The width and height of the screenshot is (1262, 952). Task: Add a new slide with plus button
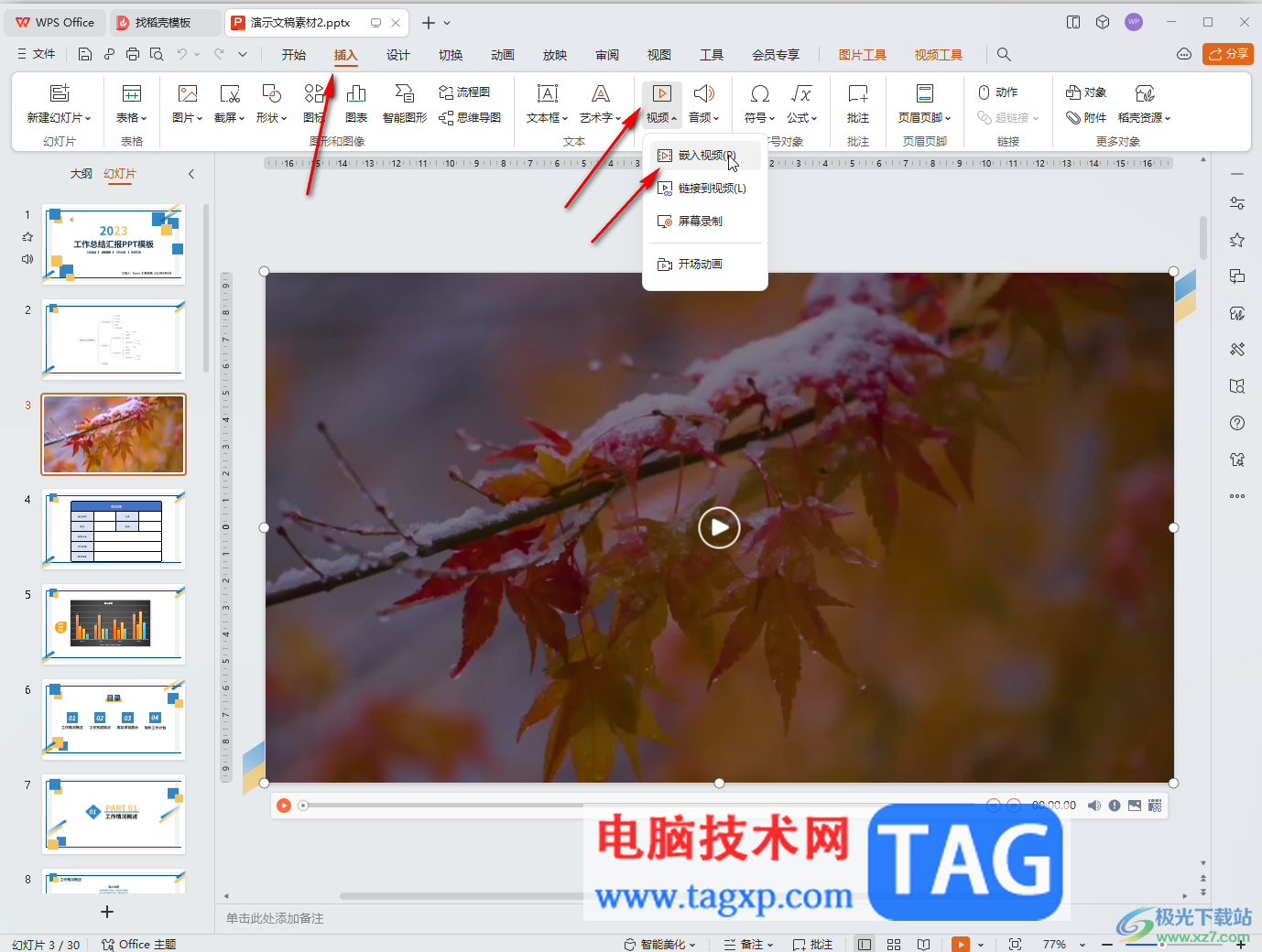[x=107, y=912]
